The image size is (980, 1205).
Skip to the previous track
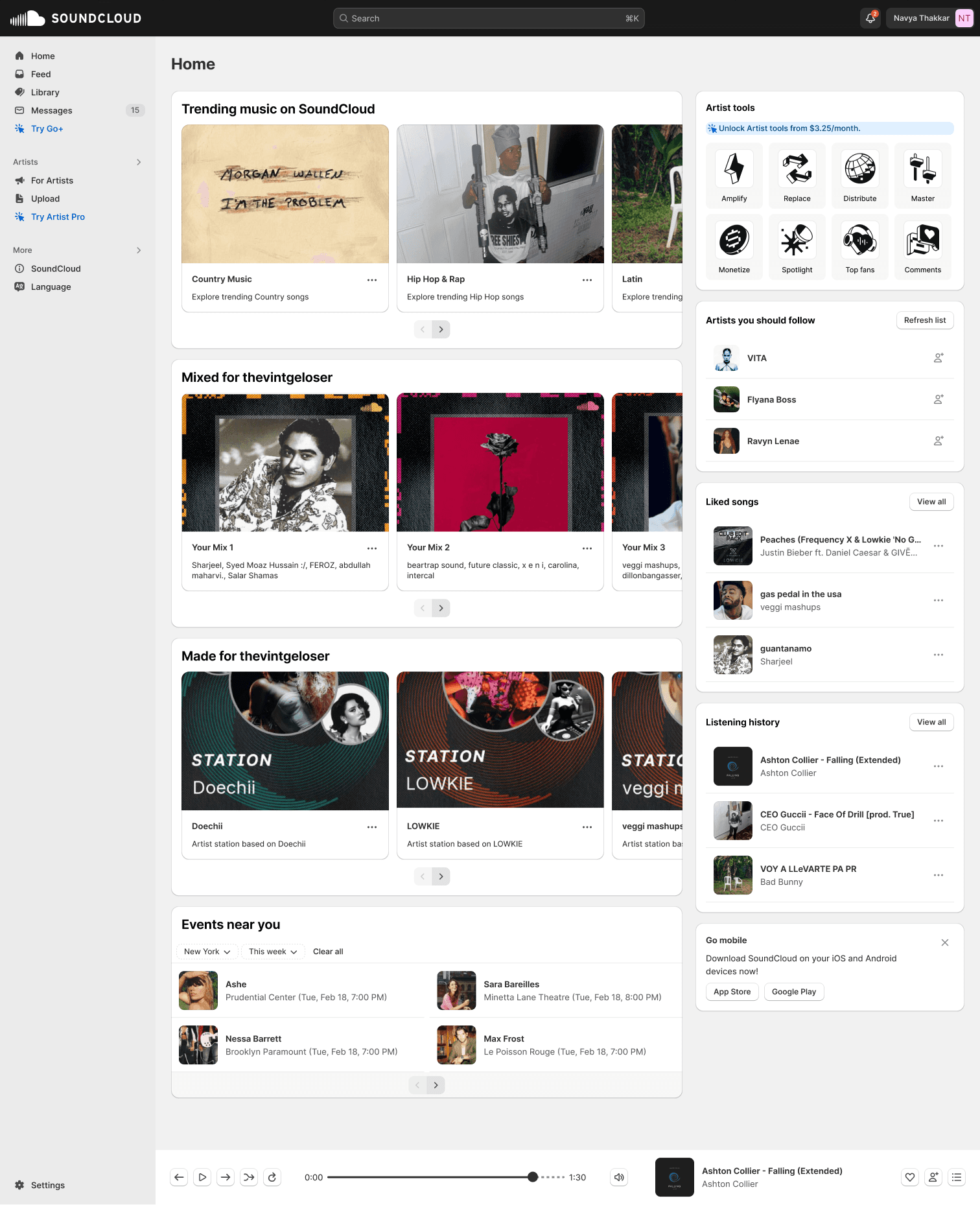pyautogui.click(x=179, y=1177)
